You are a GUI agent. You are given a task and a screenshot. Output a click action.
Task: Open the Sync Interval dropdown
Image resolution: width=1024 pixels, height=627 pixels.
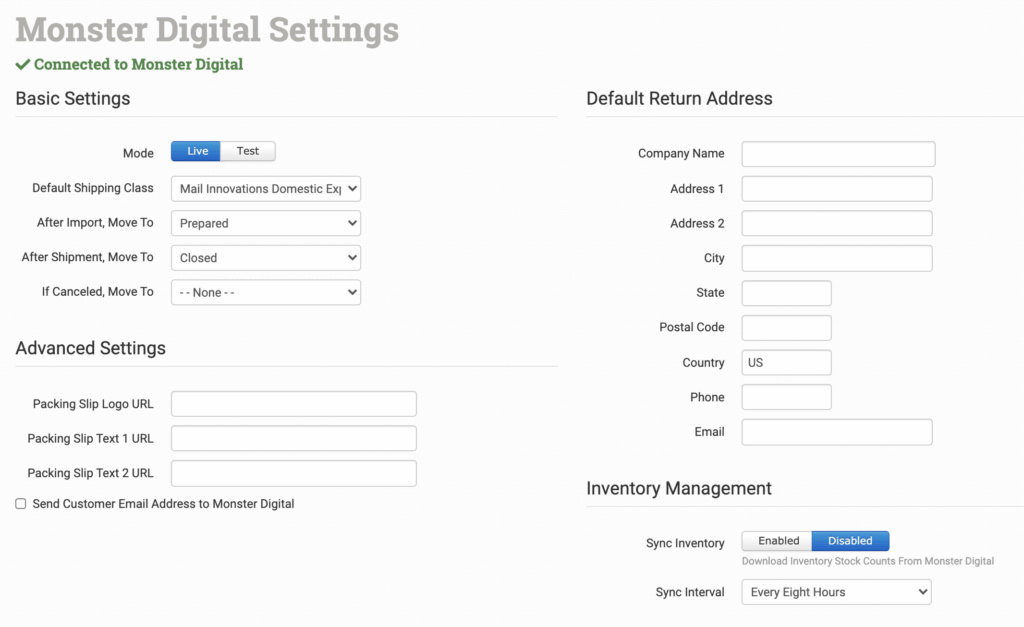pos(836,592)
